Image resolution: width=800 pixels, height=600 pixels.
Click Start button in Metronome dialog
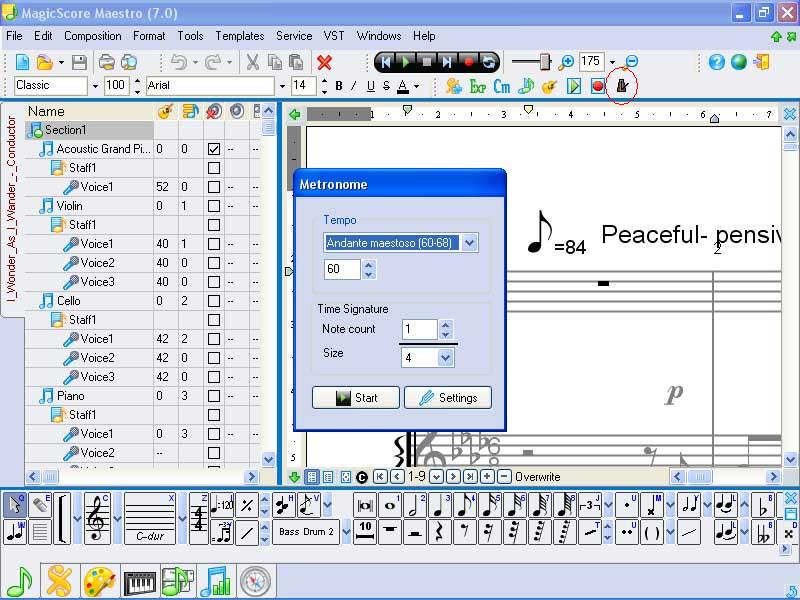(x=356, y=397)
